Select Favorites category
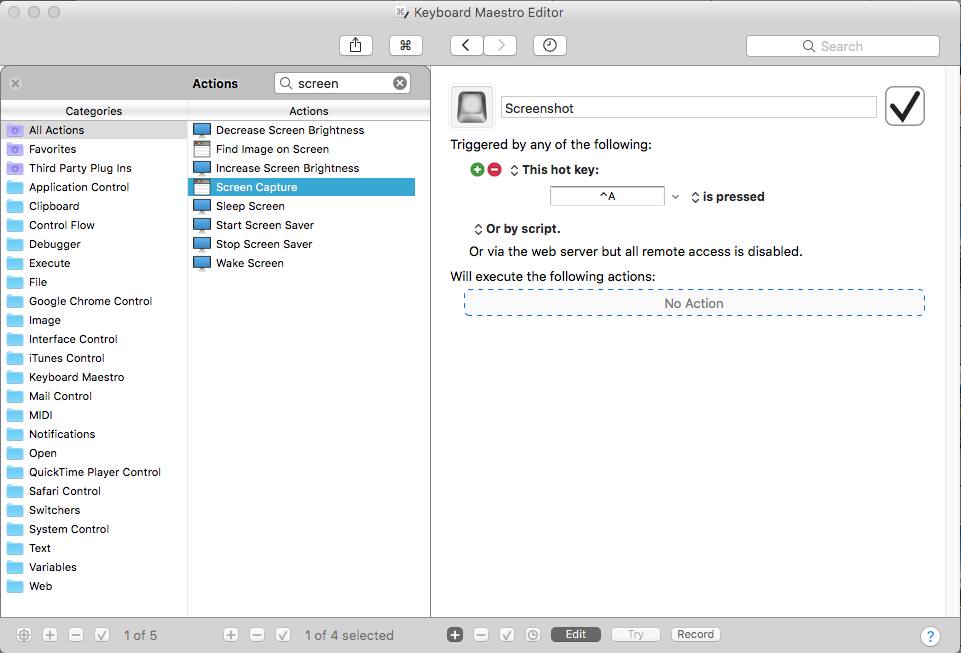Image resolution: width=961 pixels, height=653 pixels. click(94, 149)
